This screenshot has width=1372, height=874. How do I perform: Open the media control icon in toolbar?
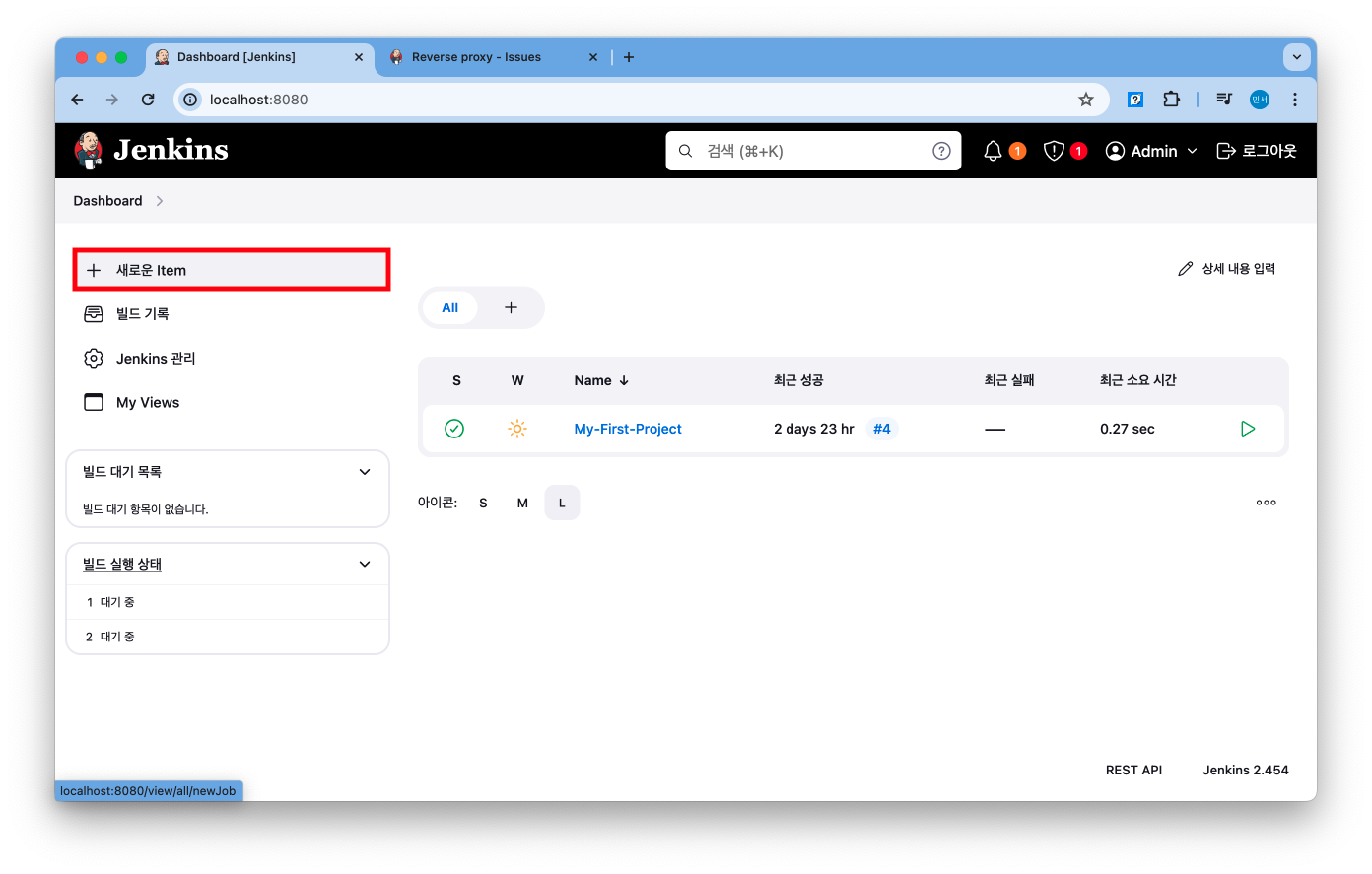[1224, 100]
